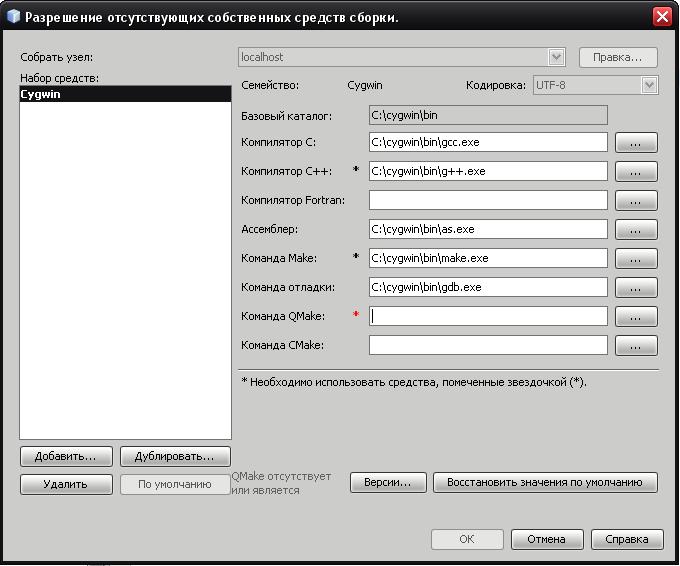Image resolution: width=680 pixels, height=566 pixels.
Task: Click the debugger command gdb.exe field
Action: [x=488, y=287]
